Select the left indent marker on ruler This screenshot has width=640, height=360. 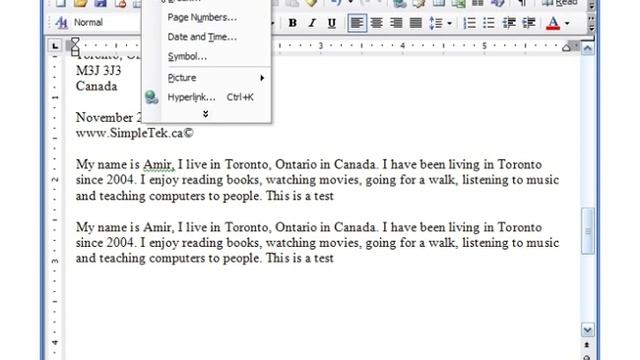coord(75,52)
